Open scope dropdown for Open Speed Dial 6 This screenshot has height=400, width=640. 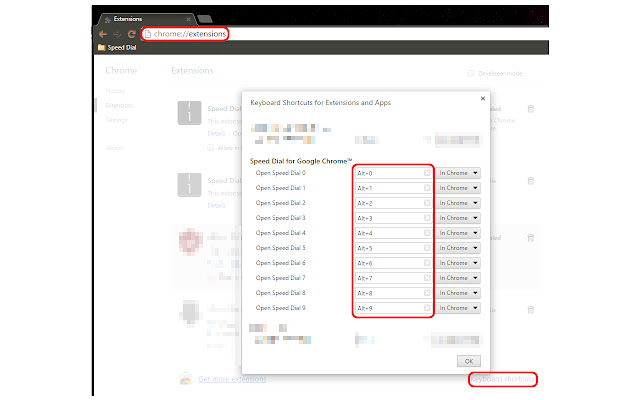click(x=458, y=263)
